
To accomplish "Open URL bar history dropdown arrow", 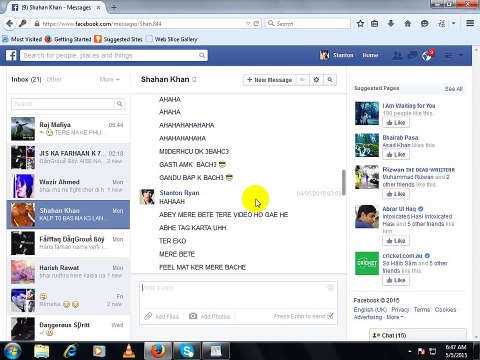I will coord(248,24).
